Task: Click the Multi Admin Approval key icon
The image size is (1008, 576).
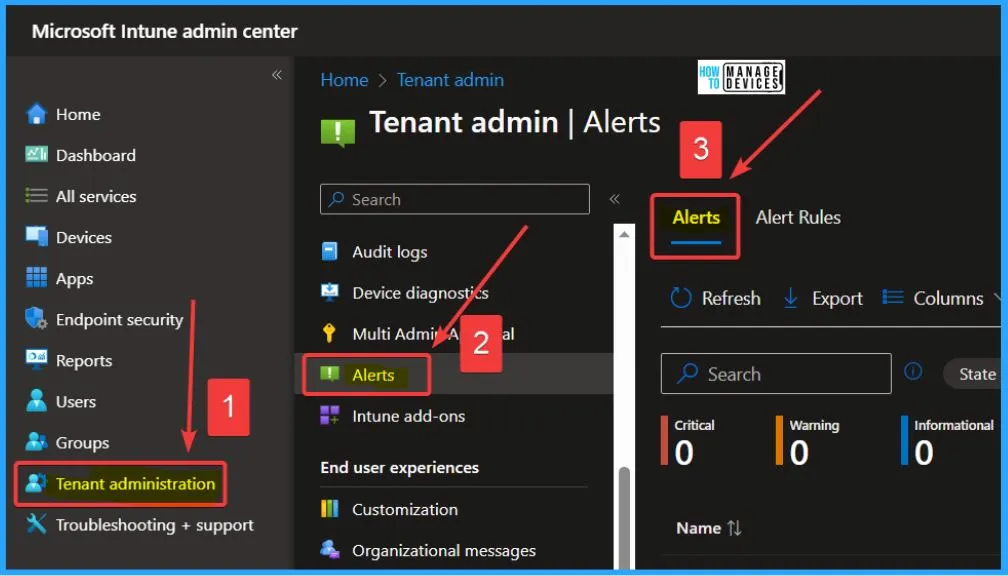Action: tap(329, 333)
